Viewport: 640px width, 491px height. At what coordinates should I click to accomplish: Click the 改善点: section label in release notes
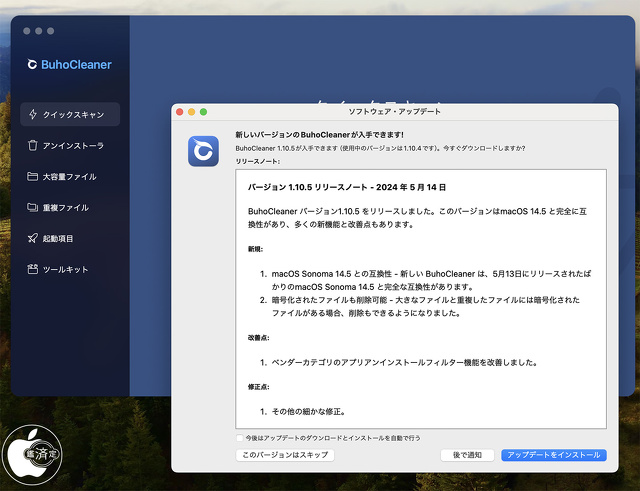click(x=258, y=338)
